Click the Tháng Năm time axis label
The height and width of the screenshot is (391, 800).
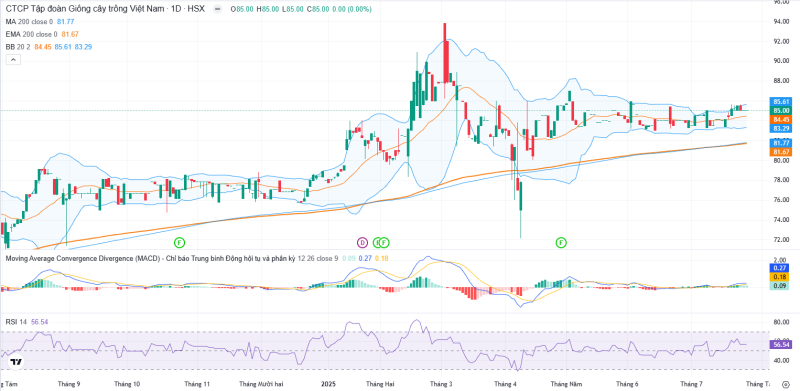[566, 384]
